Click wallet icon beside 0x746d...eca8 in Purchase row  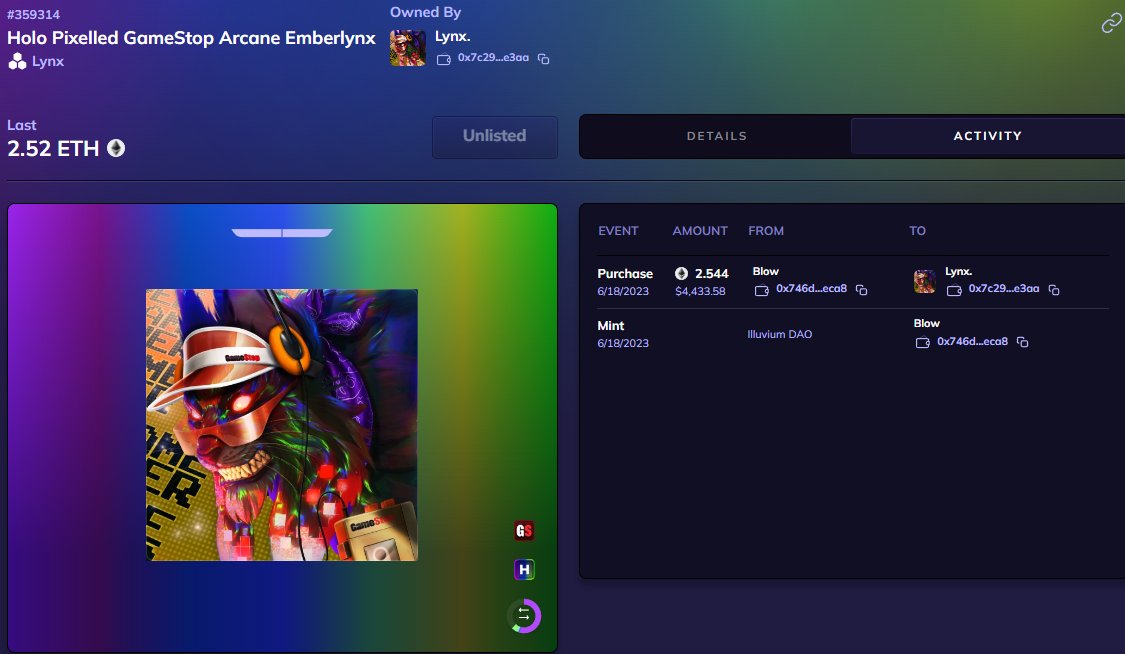pos(761,290)
